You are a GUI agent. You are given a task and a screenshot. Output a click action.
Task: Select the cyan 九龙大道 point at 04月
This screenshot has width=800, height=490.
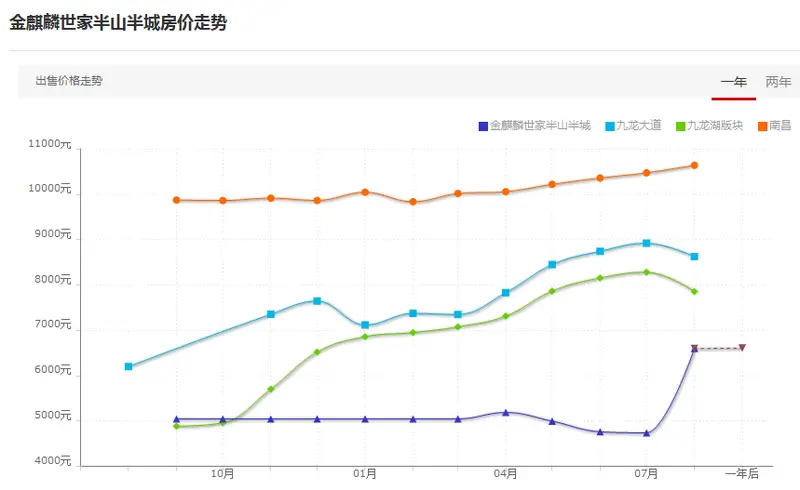pos(506,292)
